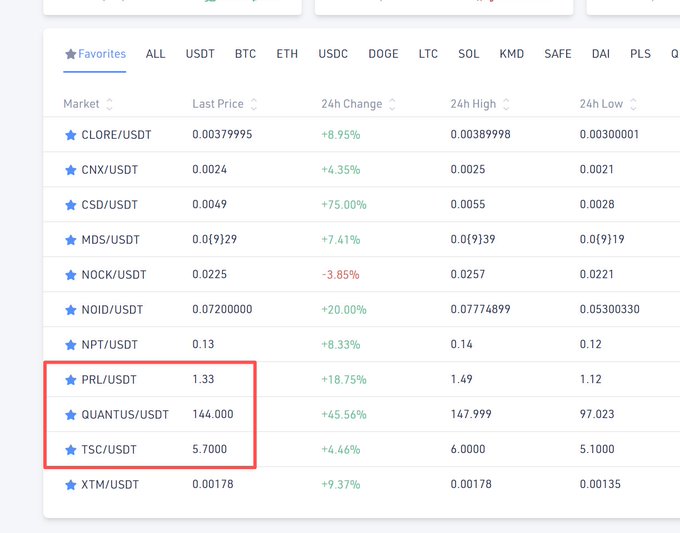Click the star beside PRL/USDT

click(71, 380)
